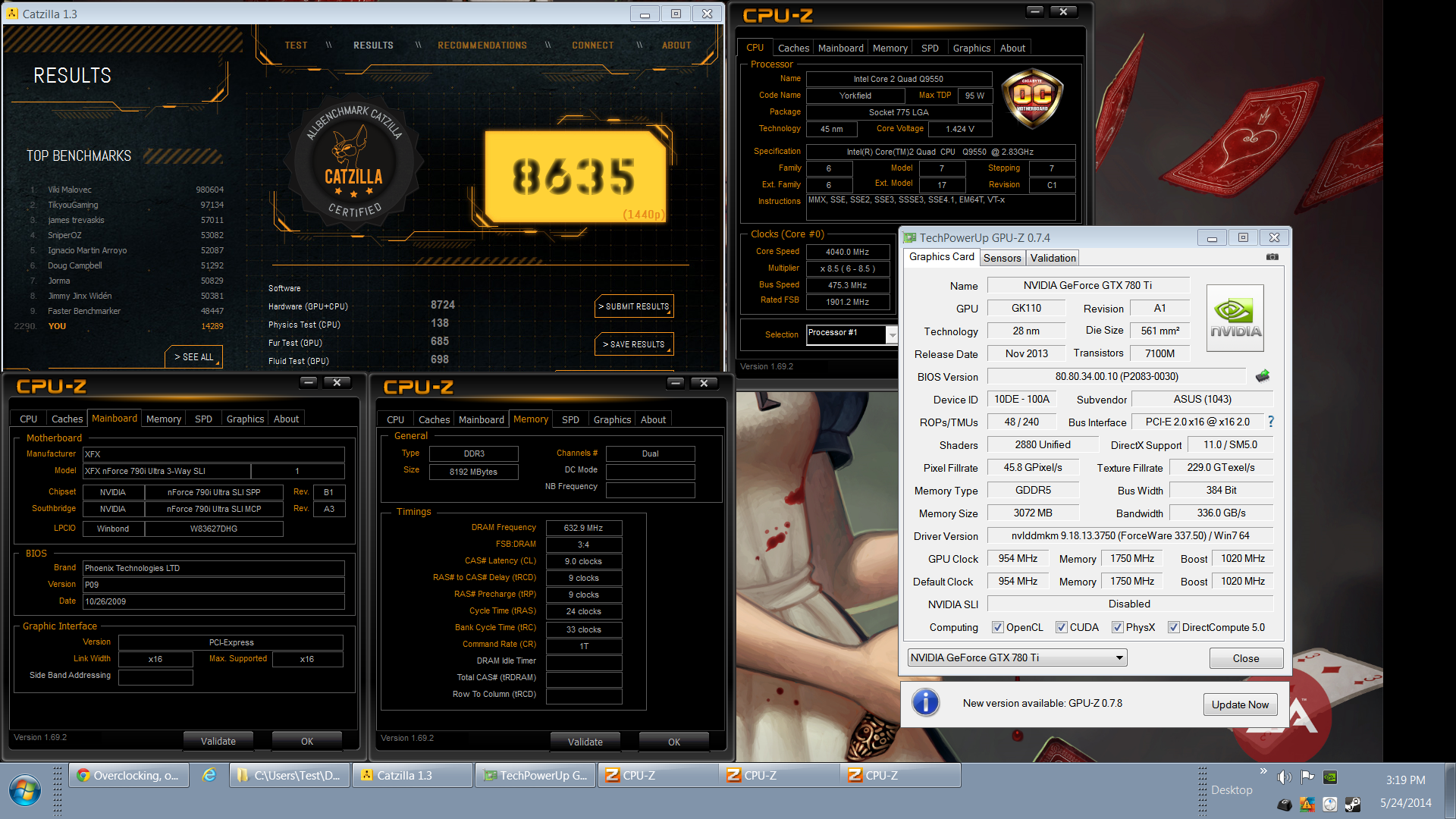Image resolution: width=1456 pixels, height=819 pixels.
Task: Open the Memory tab in top CPU-Z window
Action: [890, 48]
